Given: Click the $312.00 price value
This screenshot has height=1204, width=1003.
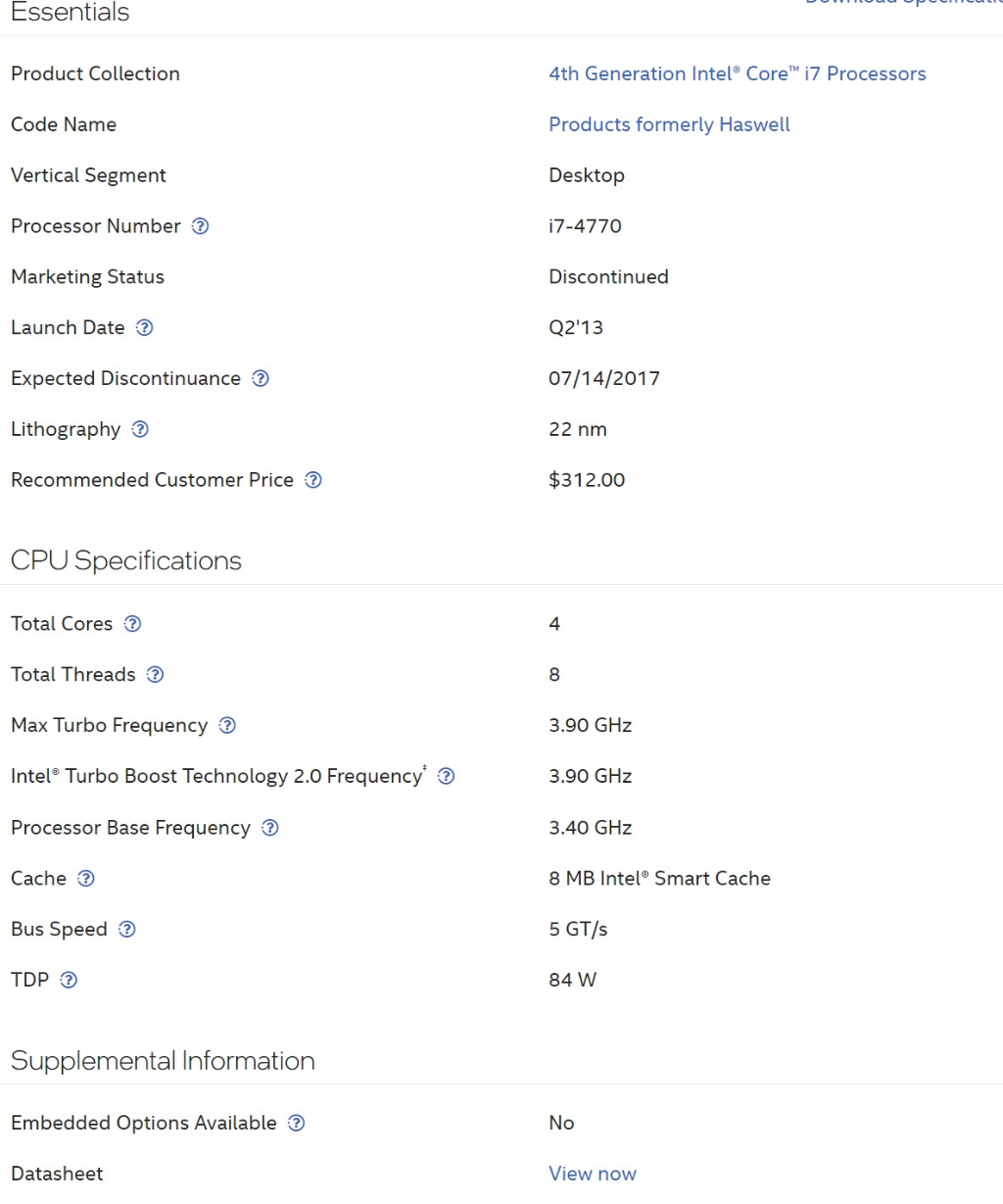Looking at the screenshot, I should click(587, 480).
